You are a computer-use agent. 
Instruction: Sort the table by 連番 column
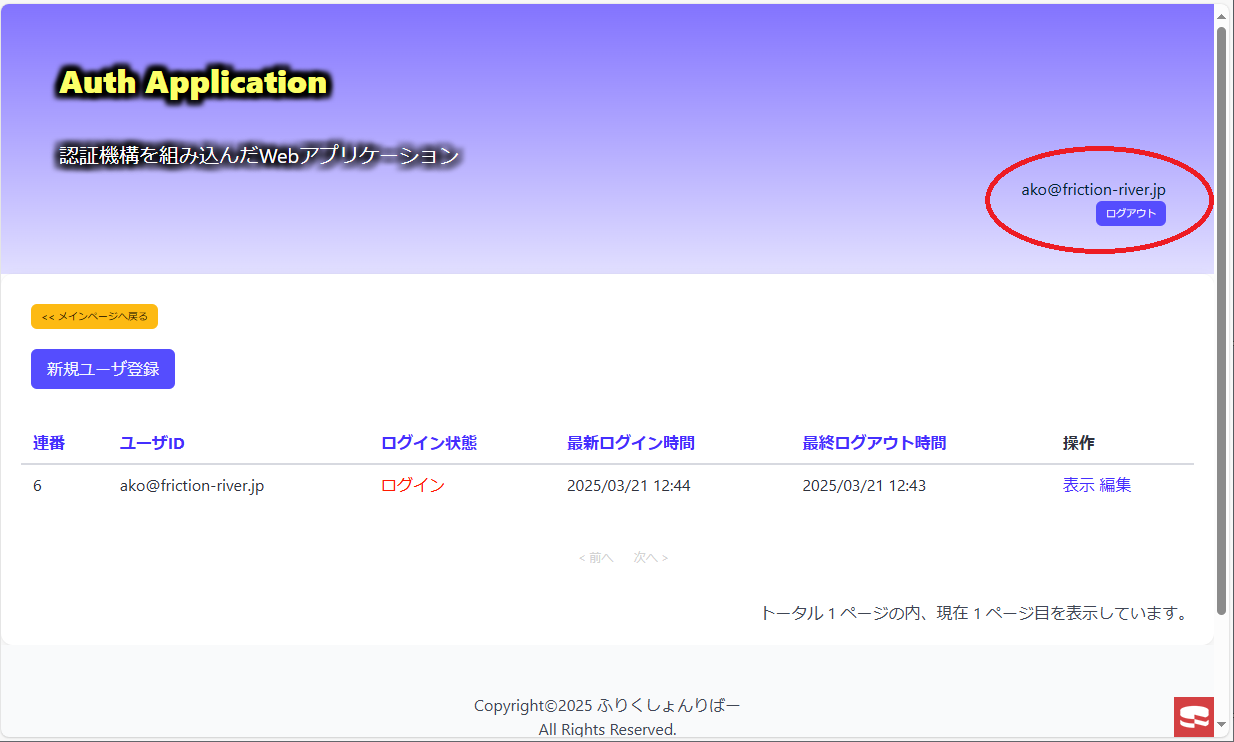(48, 443)
